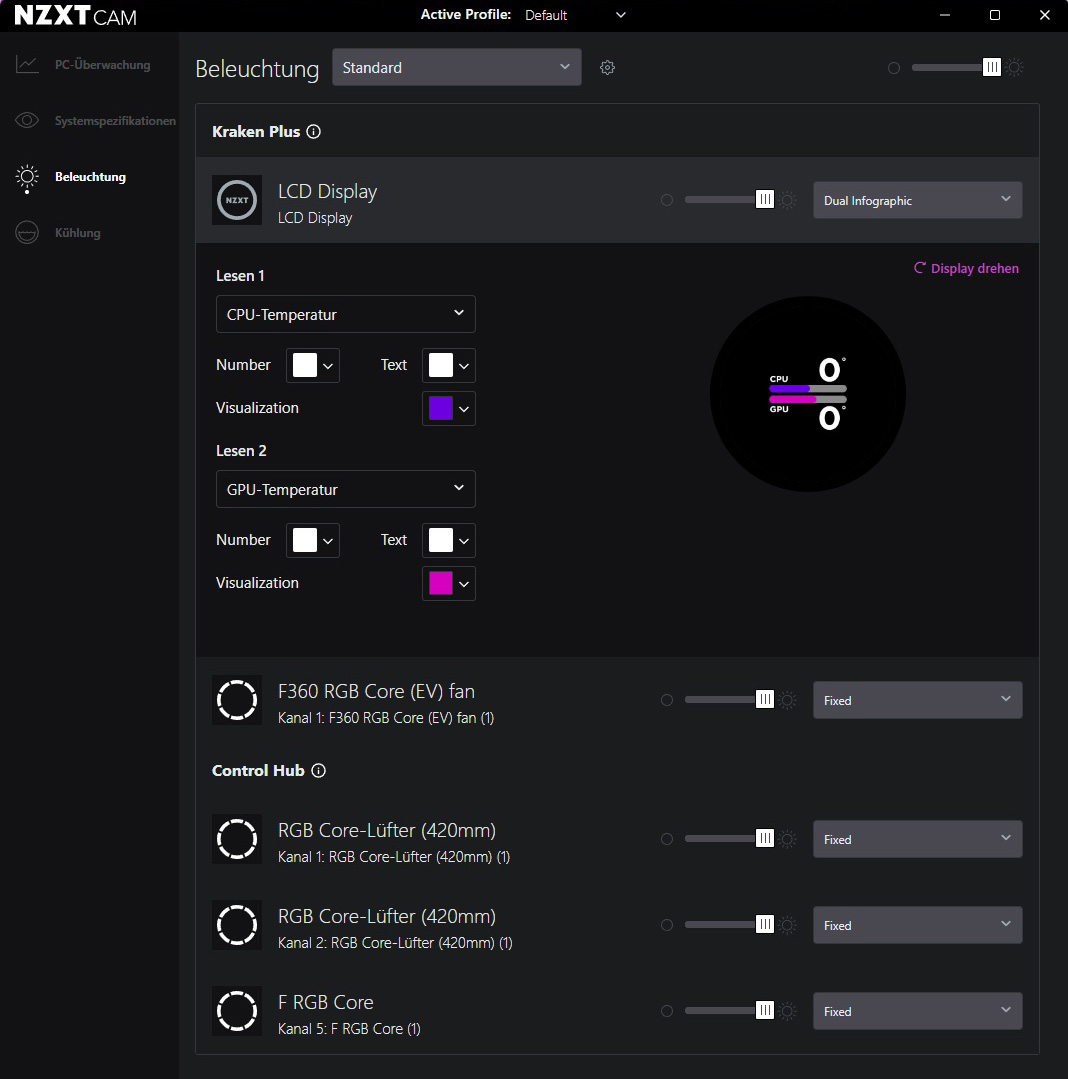
Task: Click the Lesen 2 label
Action: coord(241,451)
